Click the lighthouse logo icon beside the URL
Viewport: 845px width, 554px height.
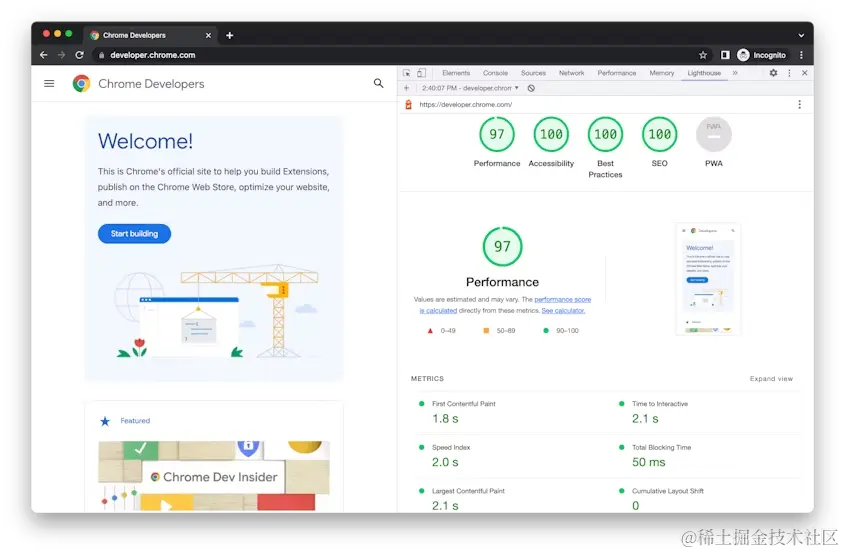click(408, 105)
